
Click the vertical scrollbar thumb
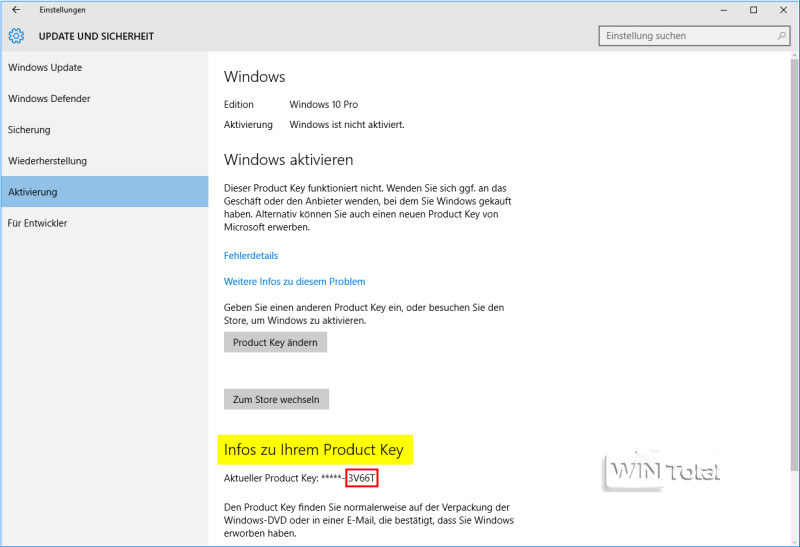point(794,263)
